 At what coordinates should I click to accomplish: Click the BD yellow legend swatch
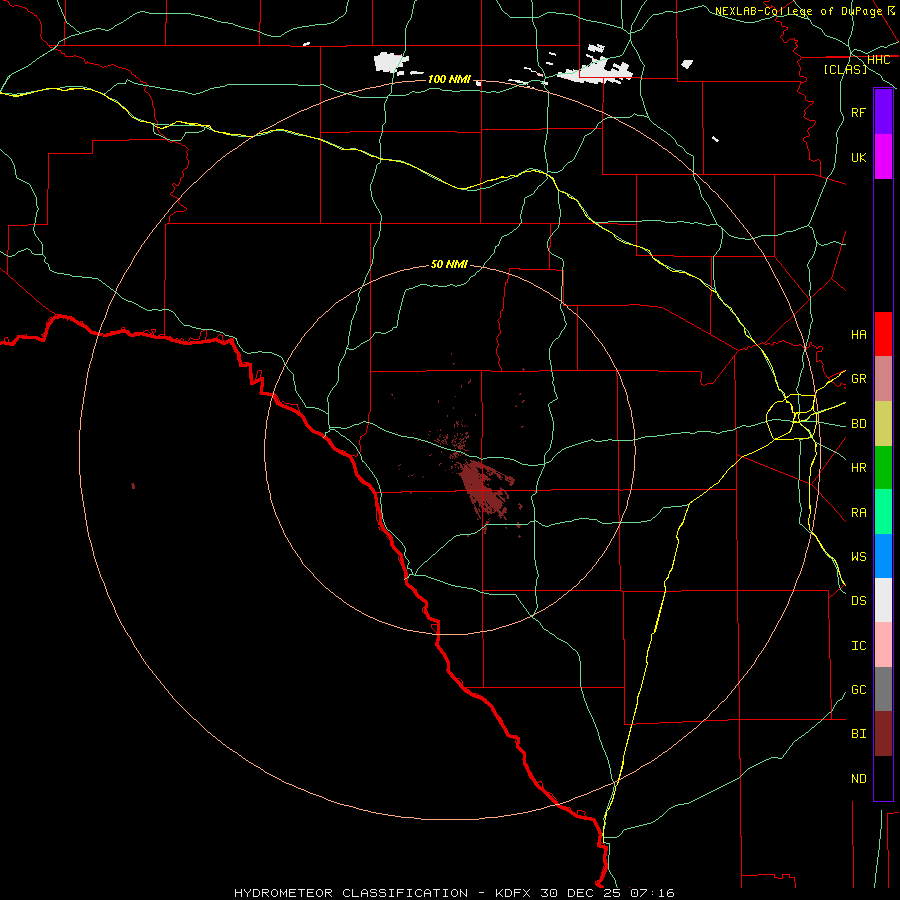pyautogui.click(x=883, y=423)
